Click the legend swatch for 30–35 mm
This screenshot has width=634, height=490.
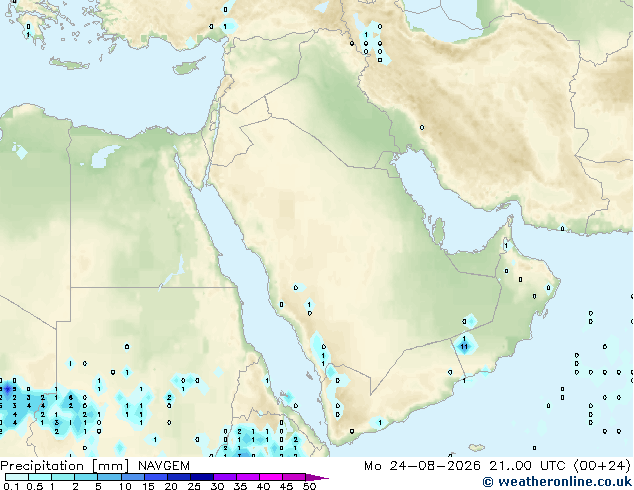(224, 477)
